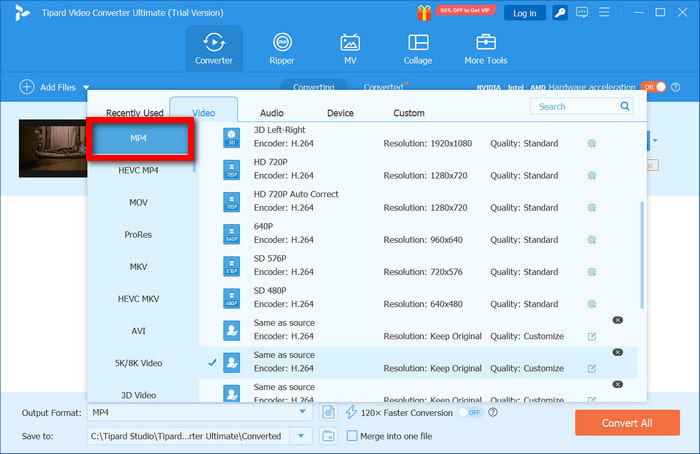This screenshot has width=700, height=454.
Task: Click the profile list vertical scrollbar
Action: pos(642,254)
